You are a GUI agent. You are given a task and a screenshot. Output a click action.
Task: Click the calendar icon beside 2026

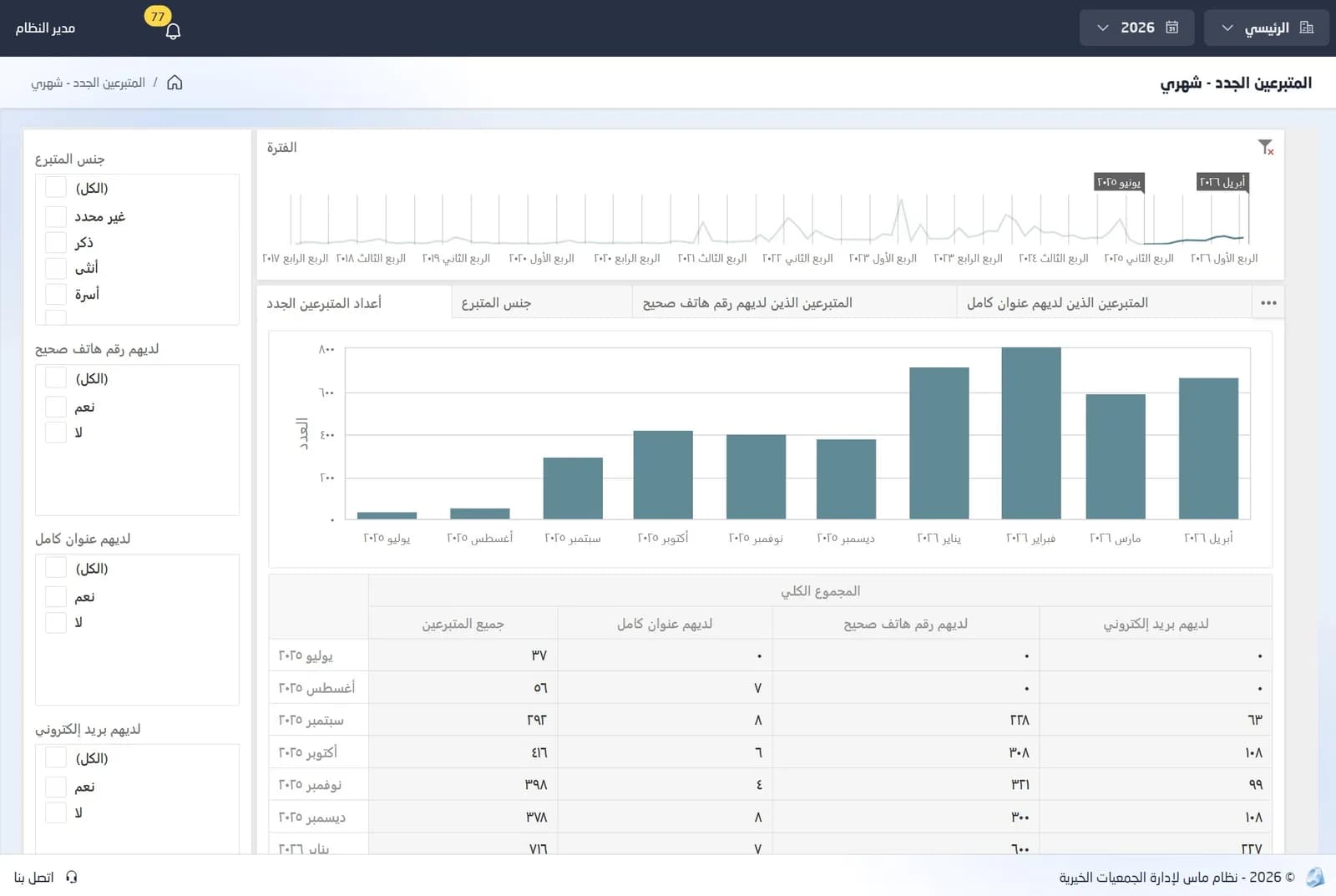point(1172,28)
